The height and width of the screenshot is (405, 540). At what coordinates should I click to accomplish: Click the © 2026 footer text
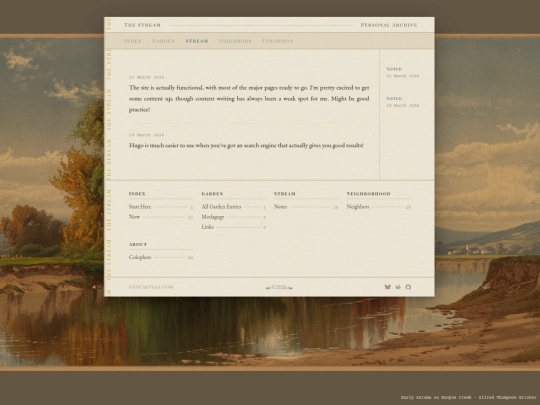(x=279, y=287)
